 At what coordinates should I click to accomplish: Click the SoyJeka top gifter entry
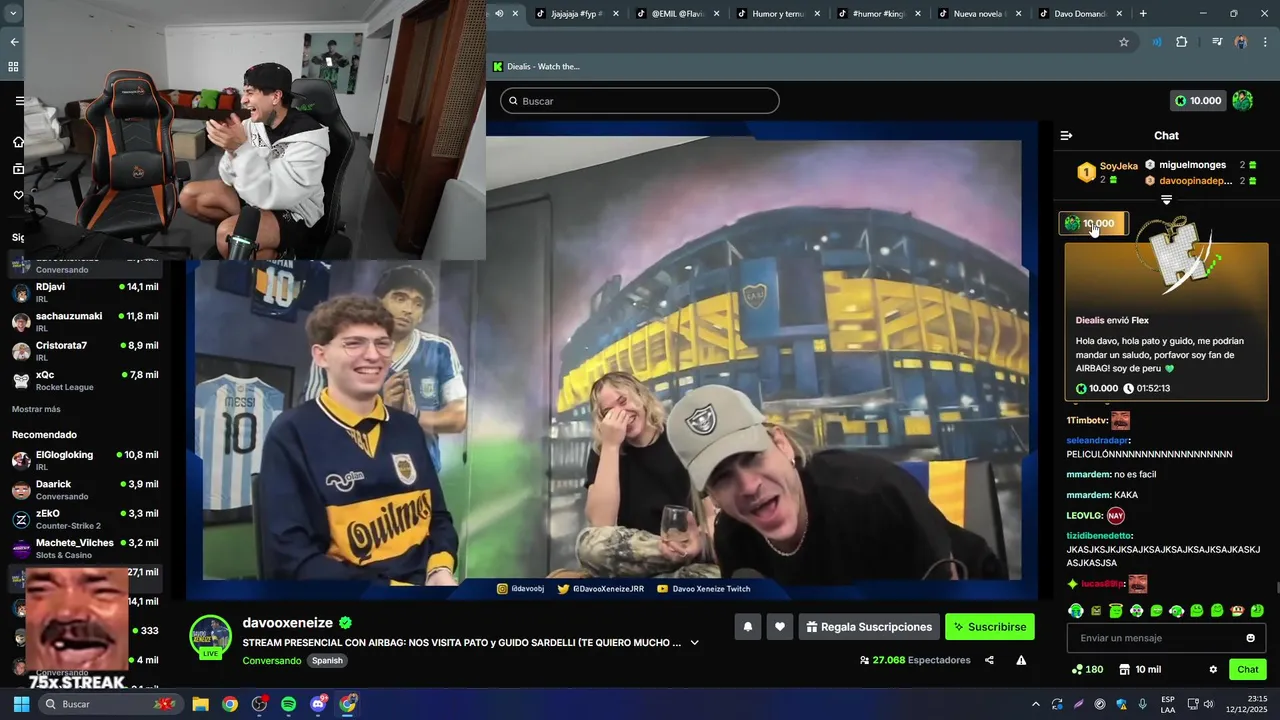(1107, 172)
